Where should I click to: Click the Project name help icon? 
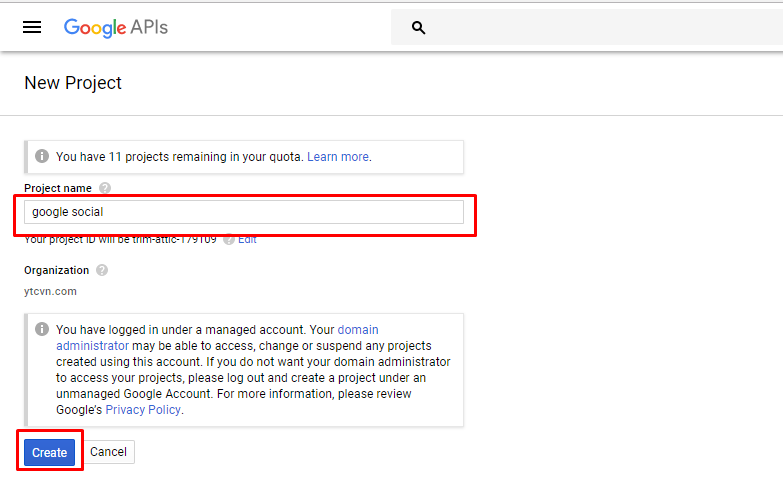pos(105,188)
